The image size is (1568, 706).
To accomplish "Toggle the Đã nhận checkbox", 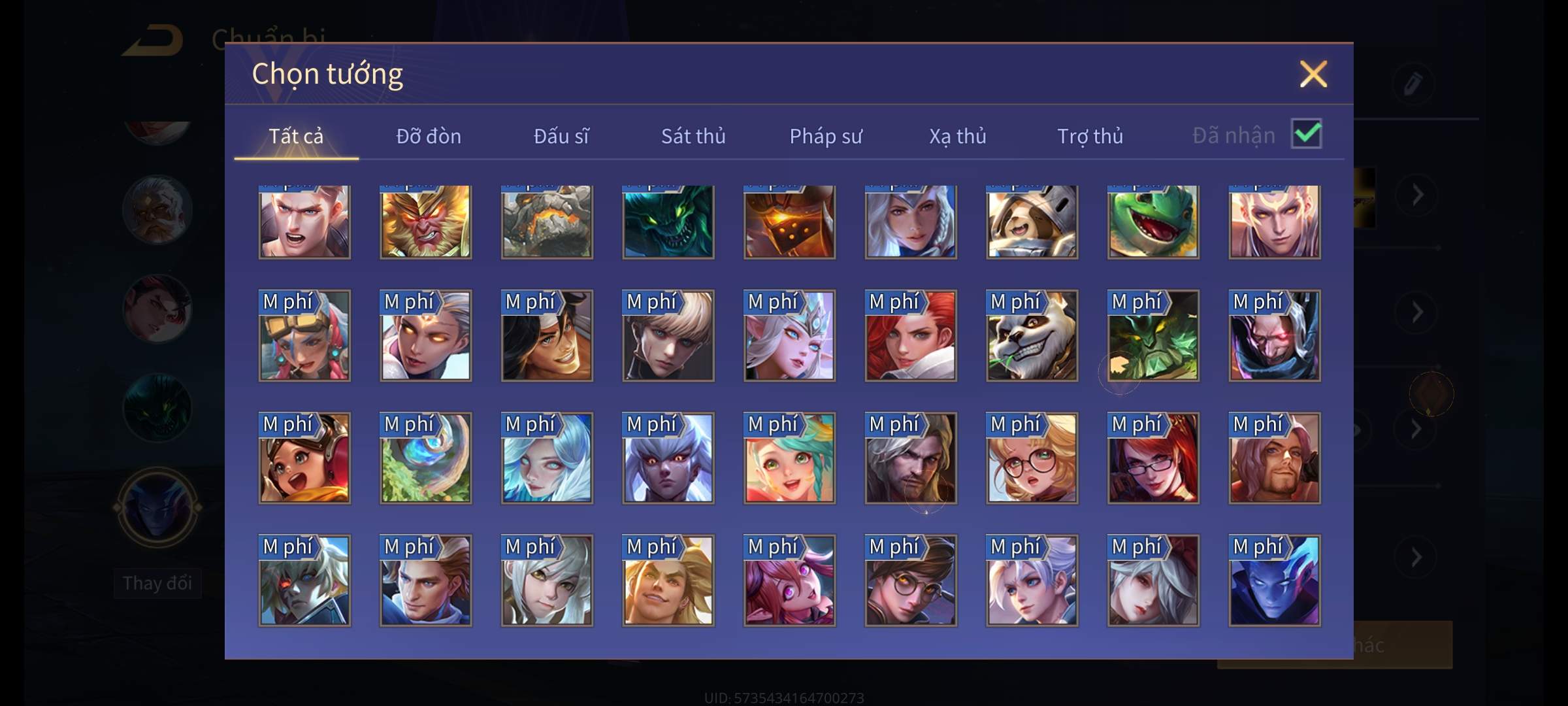I will point(1307,134).
